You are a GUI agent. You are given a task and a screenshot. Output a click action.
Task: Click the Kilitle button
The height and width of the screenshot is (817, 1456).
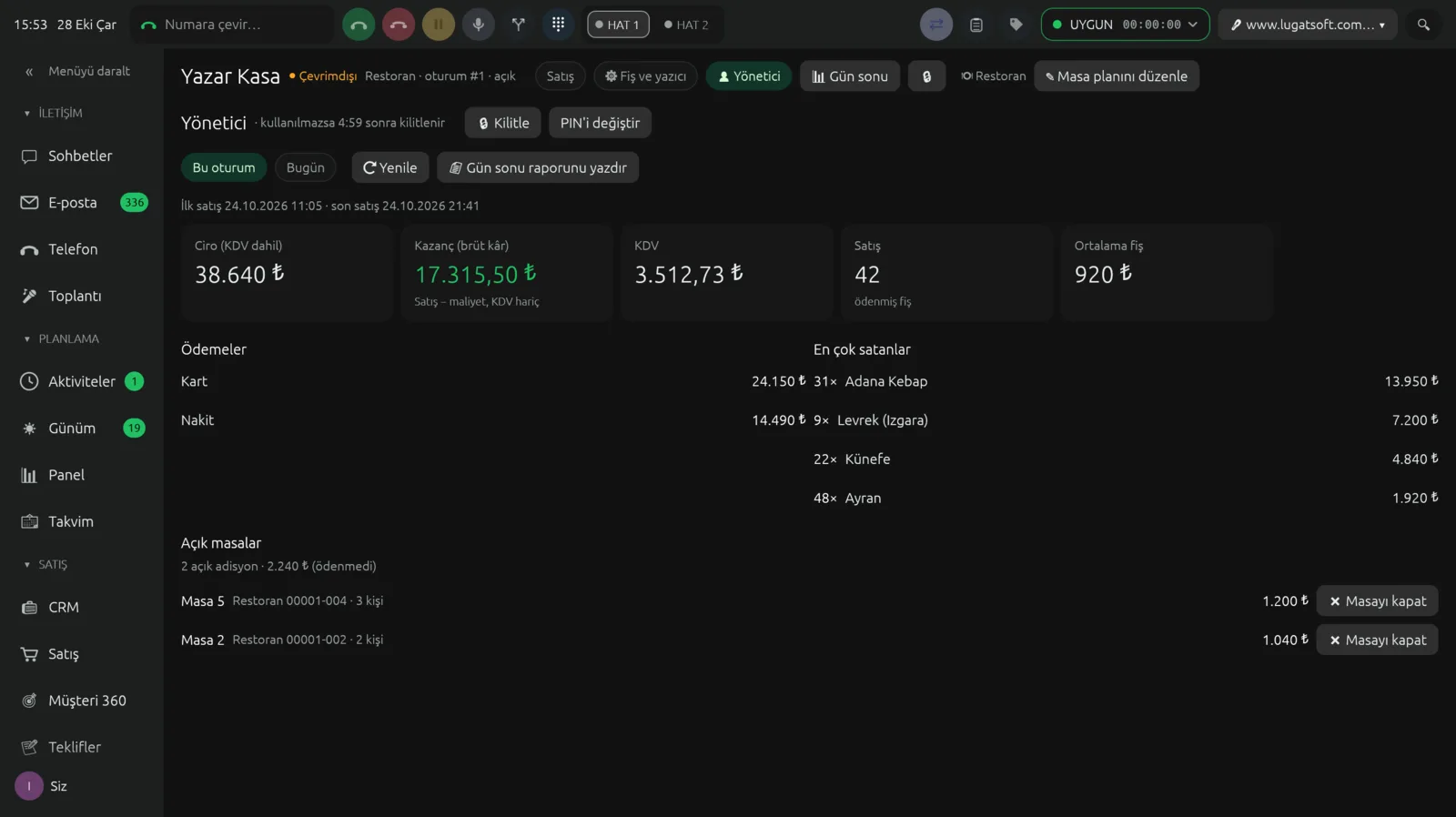[503, 123]
